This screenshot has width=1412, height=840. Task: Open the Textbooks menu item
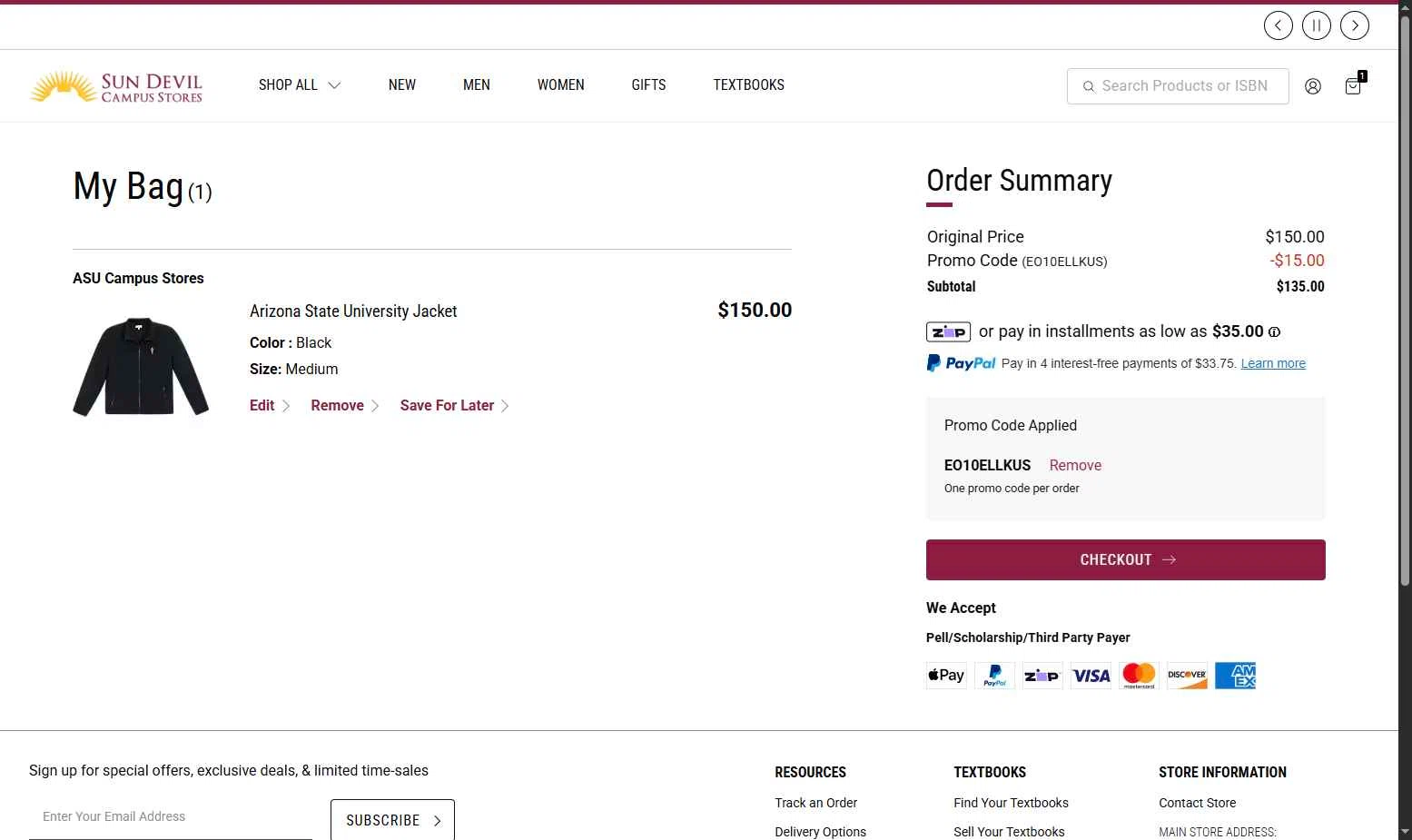748,85
